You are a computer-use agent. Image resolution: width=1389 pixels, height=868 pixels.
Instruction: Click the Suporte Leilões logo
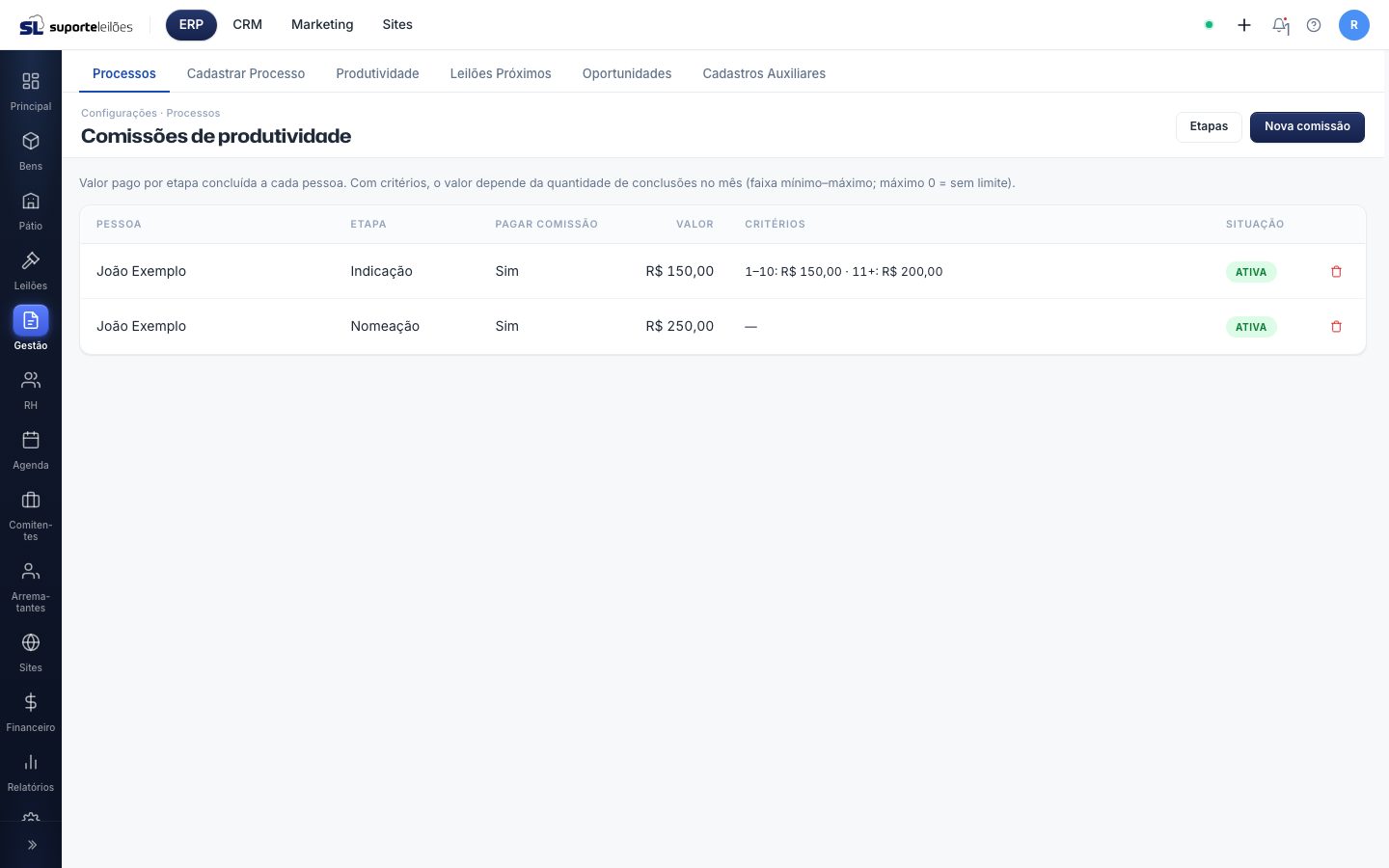coord(76,25)
